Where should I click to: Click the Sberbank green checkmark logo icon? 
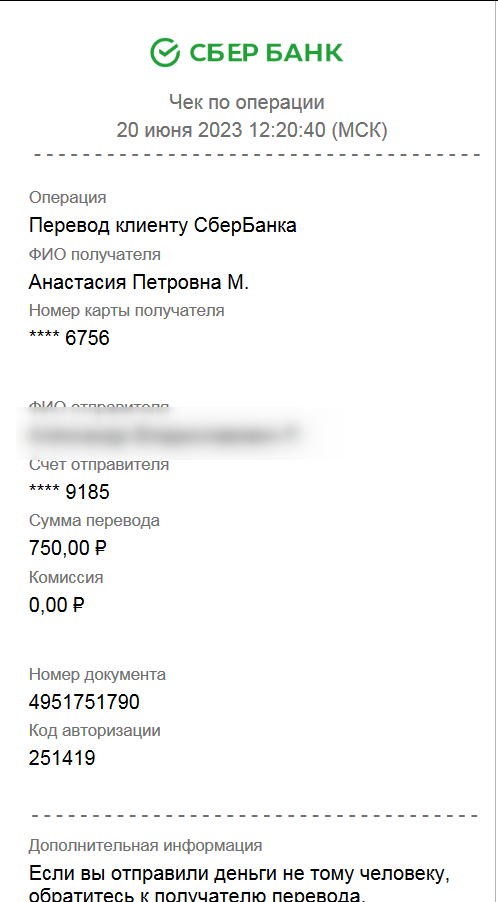click(165, 53)
